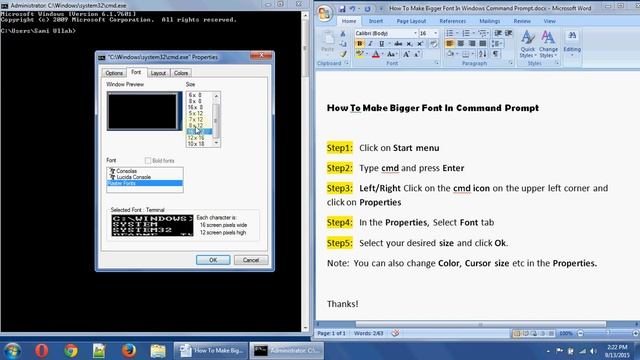640x360 pixels.
Task: Apply subscript formatting
Action: click(409, 44)
